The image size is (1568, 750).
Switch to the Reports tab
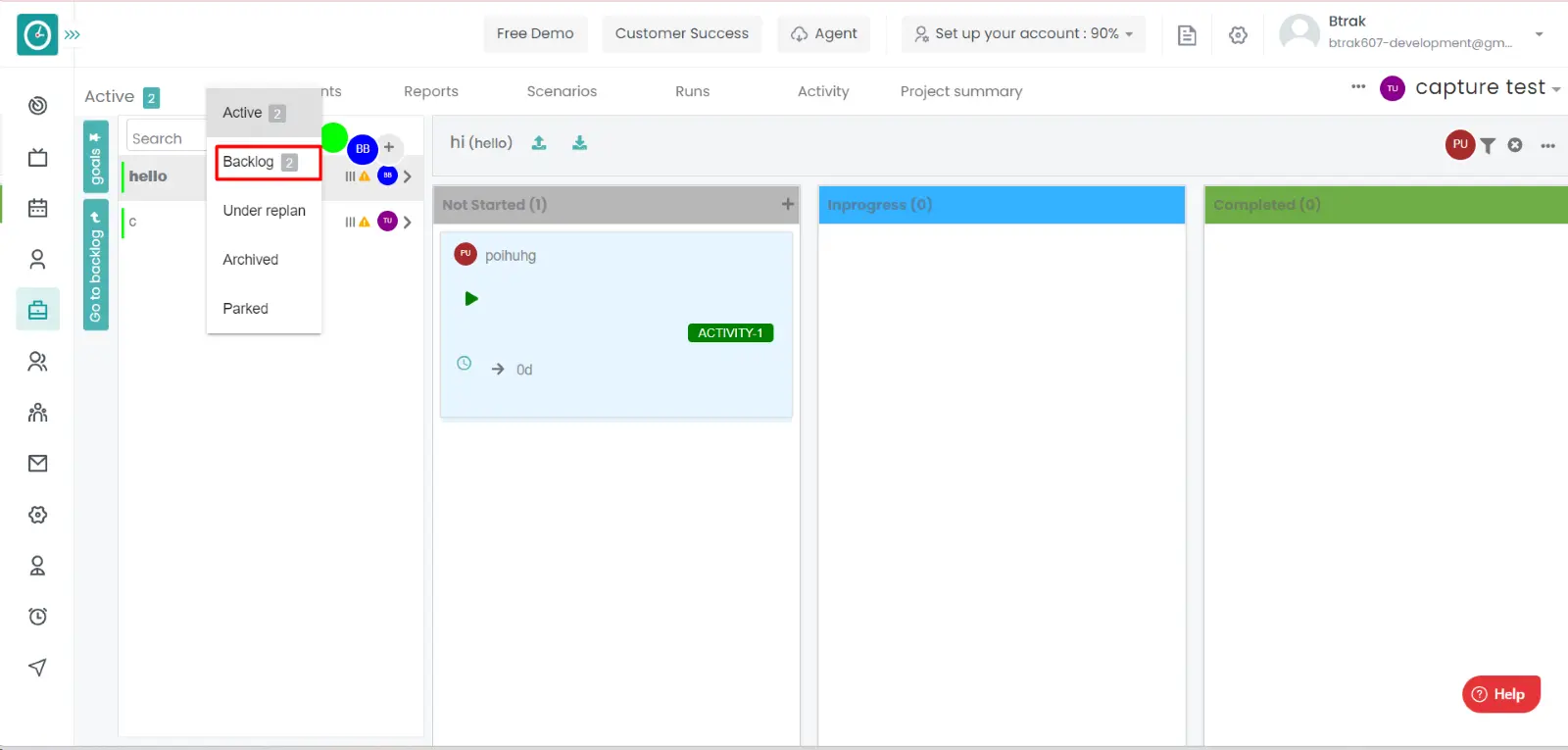(431, 91)
